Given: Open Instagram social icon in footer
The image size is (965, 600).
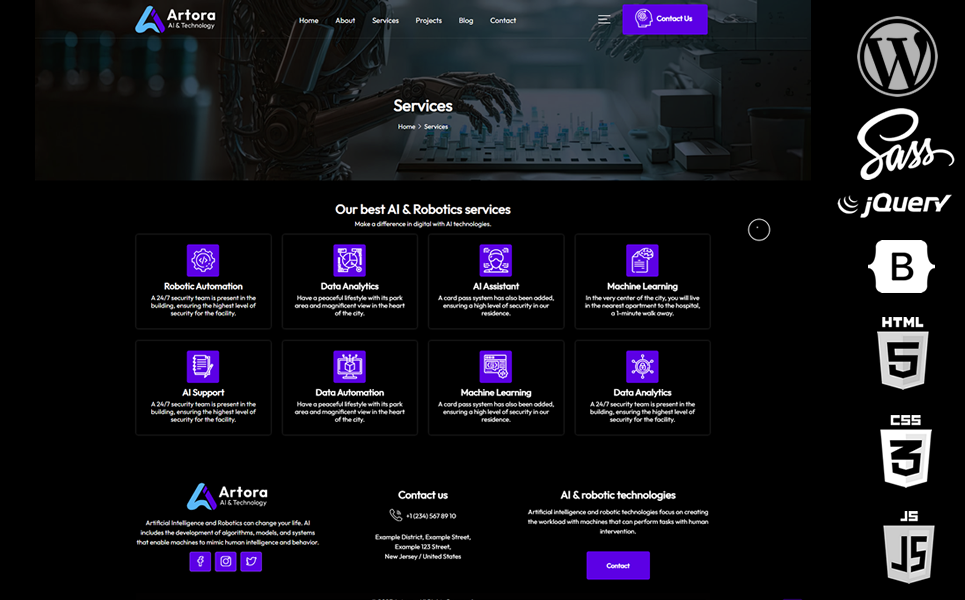Looking at the screenshot, I should [x=226, y=561].
